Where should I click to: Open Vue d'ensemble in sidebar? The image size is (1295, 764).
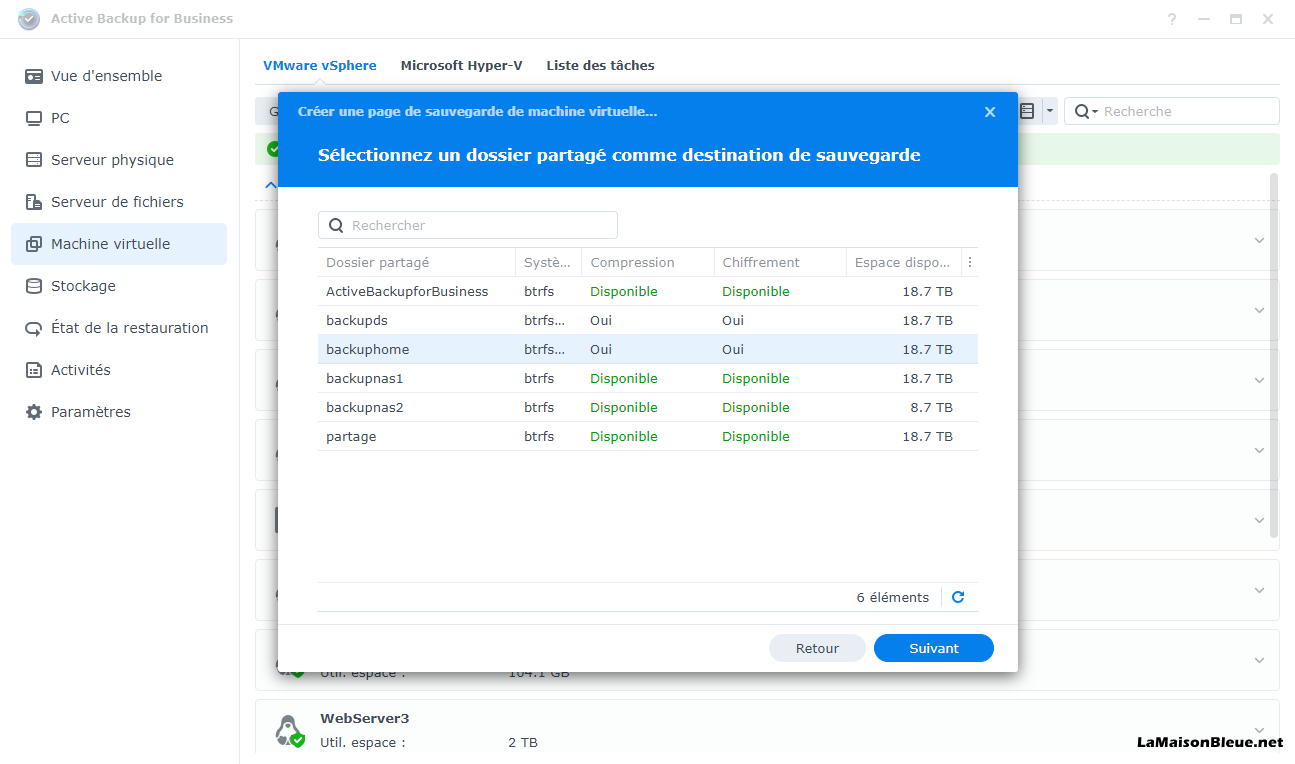[119, 76]
